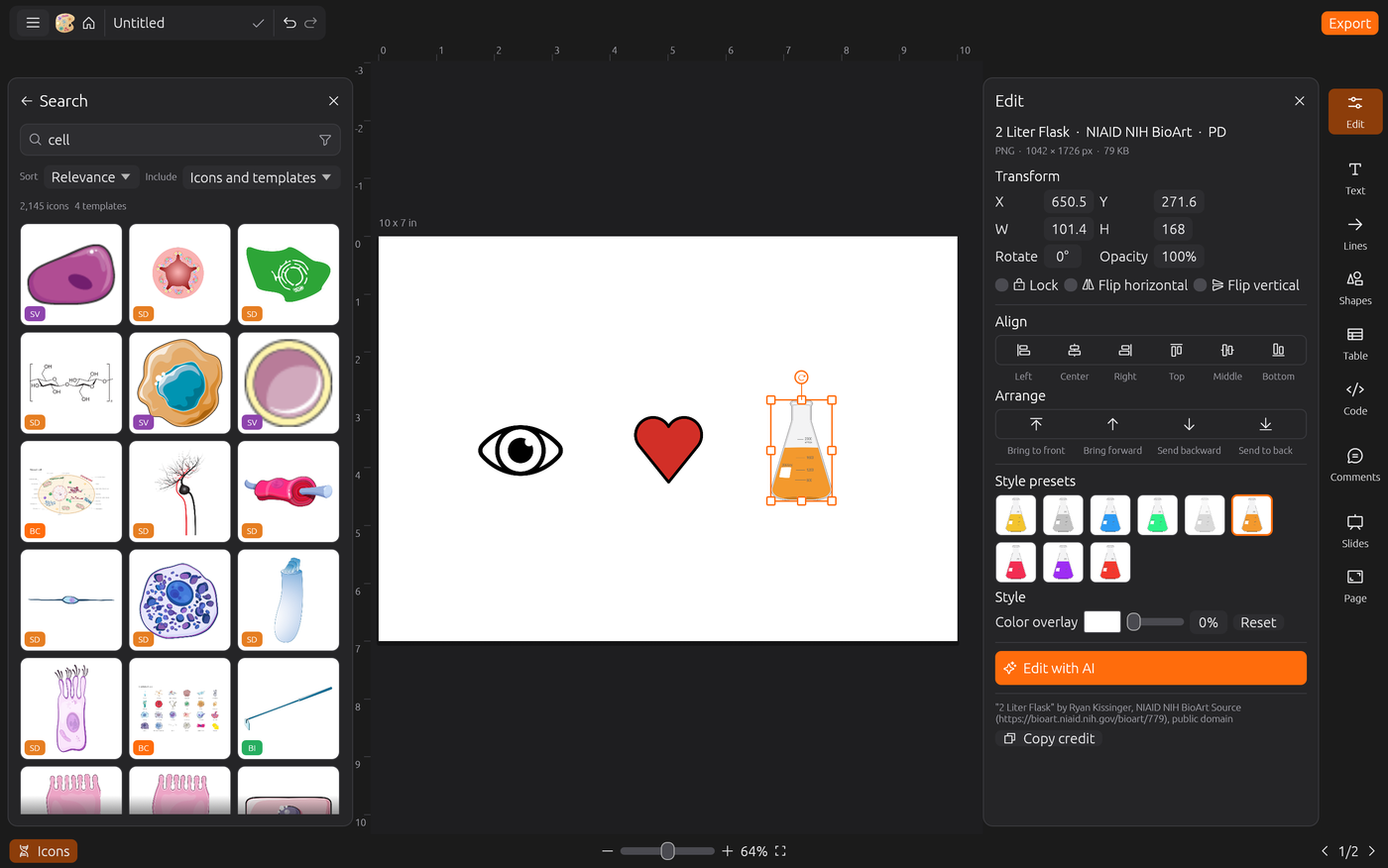Viewport: 1388px width, 868px height.
Task: Click the Copy credit button
Action: pyautogui.click(x=1049, y=739)
